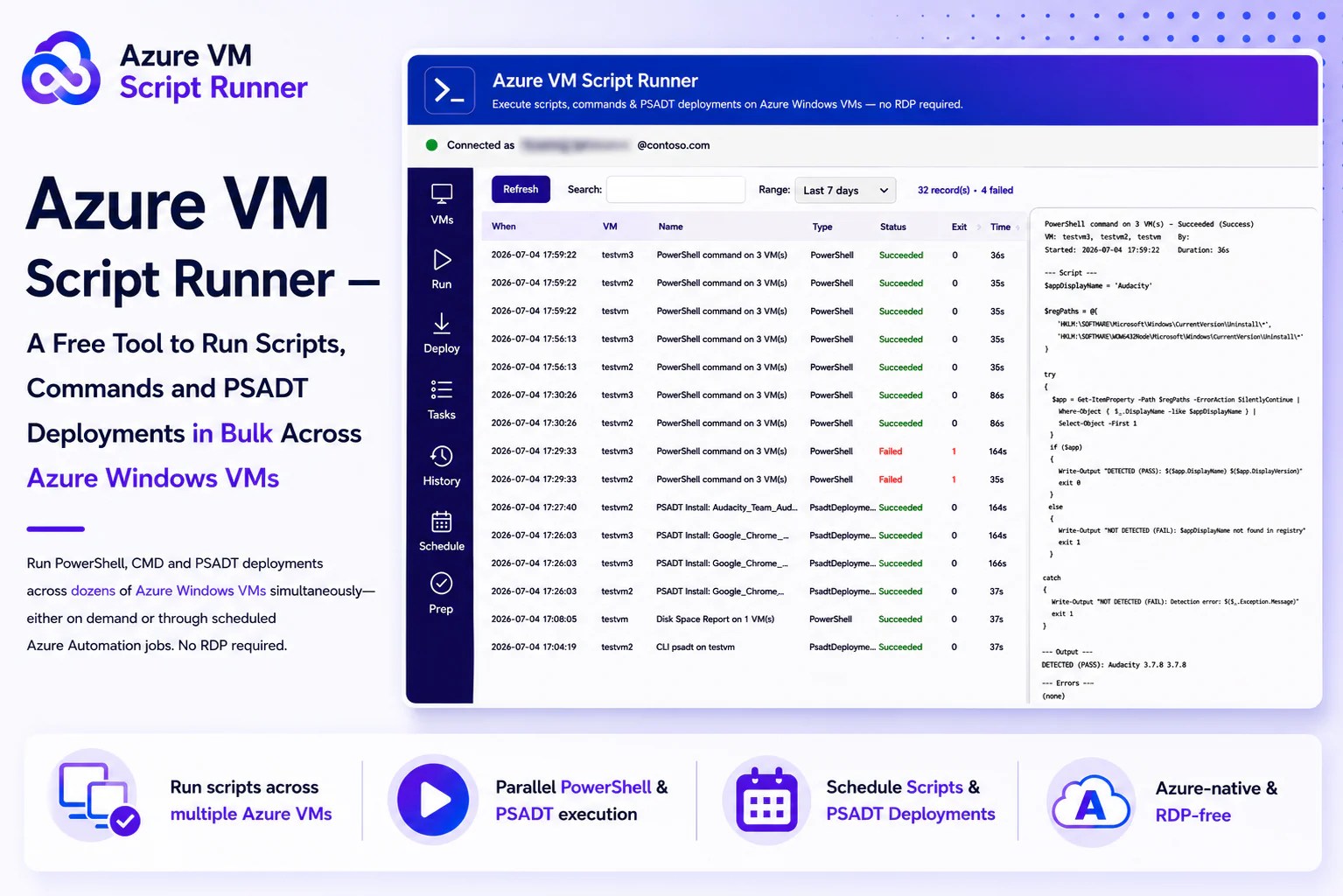Click the Refresh button
This screenshot has width=1343, height=896.
521,189
